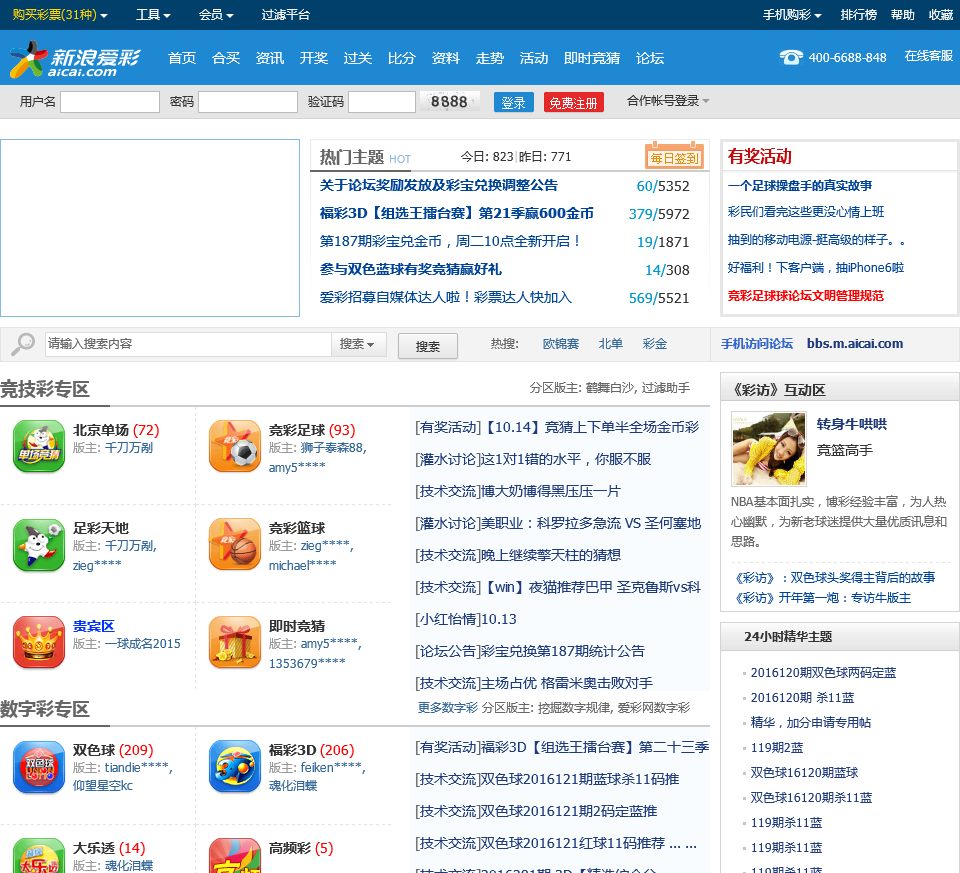Go to 首页 in the main navigation

coord(182,58)
